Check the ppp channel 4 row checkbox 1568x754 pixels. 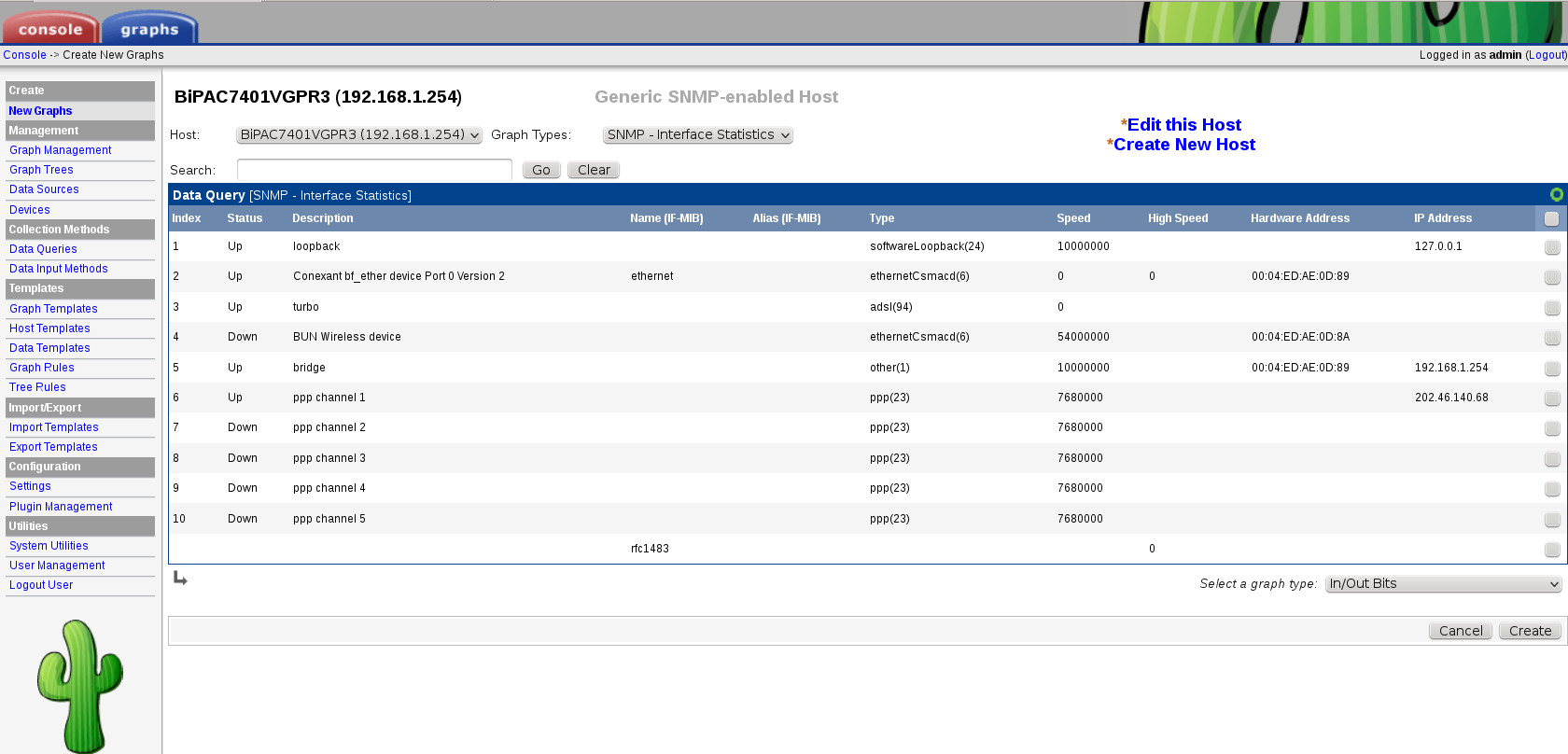1551,489
